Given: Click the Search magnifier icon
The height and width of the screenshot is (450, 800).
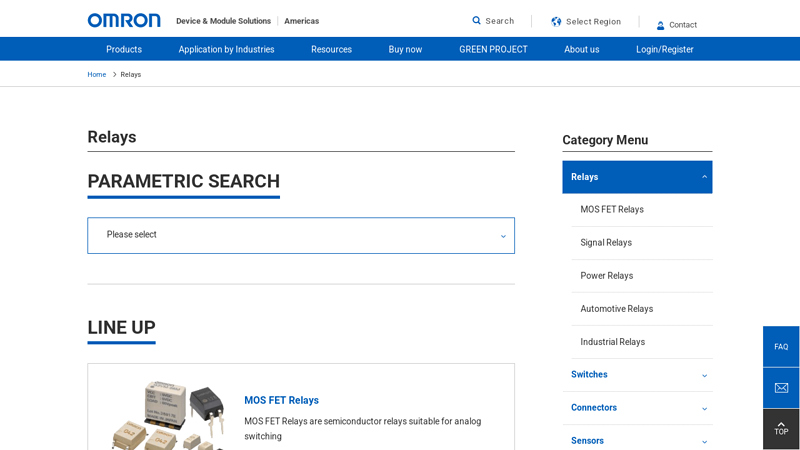Looking at the screenshot, I should (x=477, y=21).
